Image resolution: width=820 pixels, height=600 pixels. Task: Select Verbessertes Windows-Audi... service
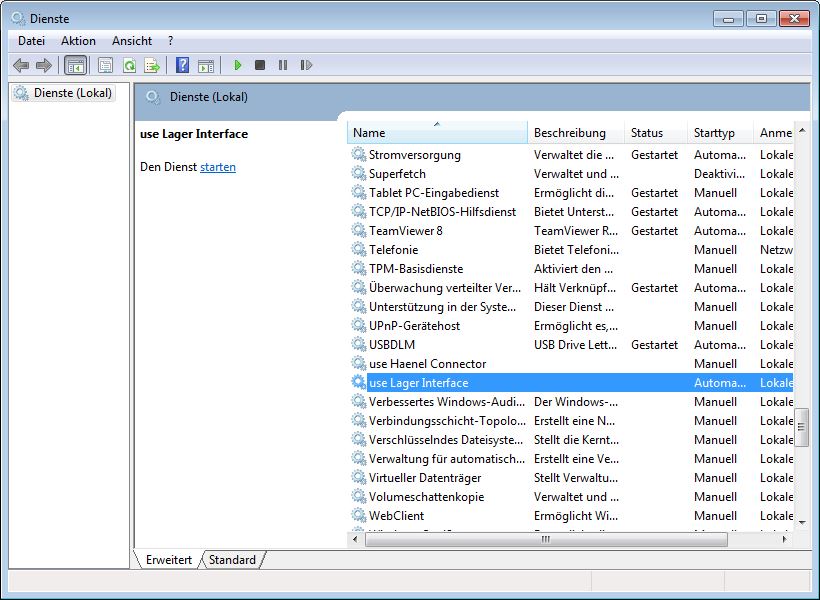(446, 401)
